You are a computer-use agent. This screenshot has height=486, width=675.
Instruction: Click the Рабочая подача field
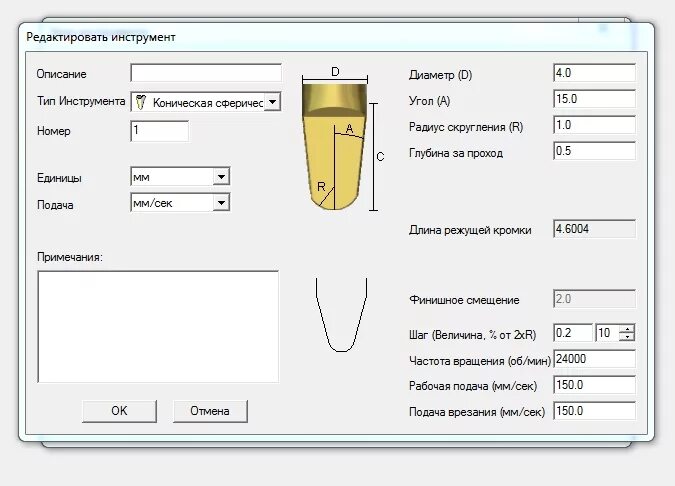[594, 385]
